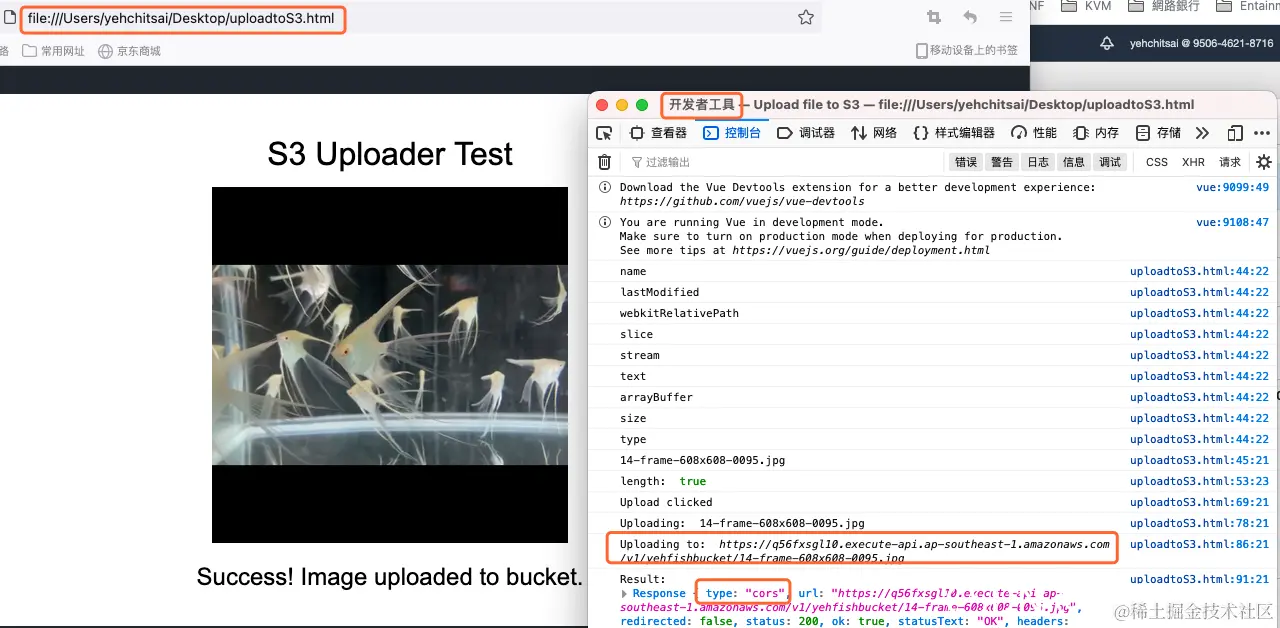The height and width of the screenshot is (628, 1280).
Task: Open the 查看器 inspector tab
Action: point(658,133)
